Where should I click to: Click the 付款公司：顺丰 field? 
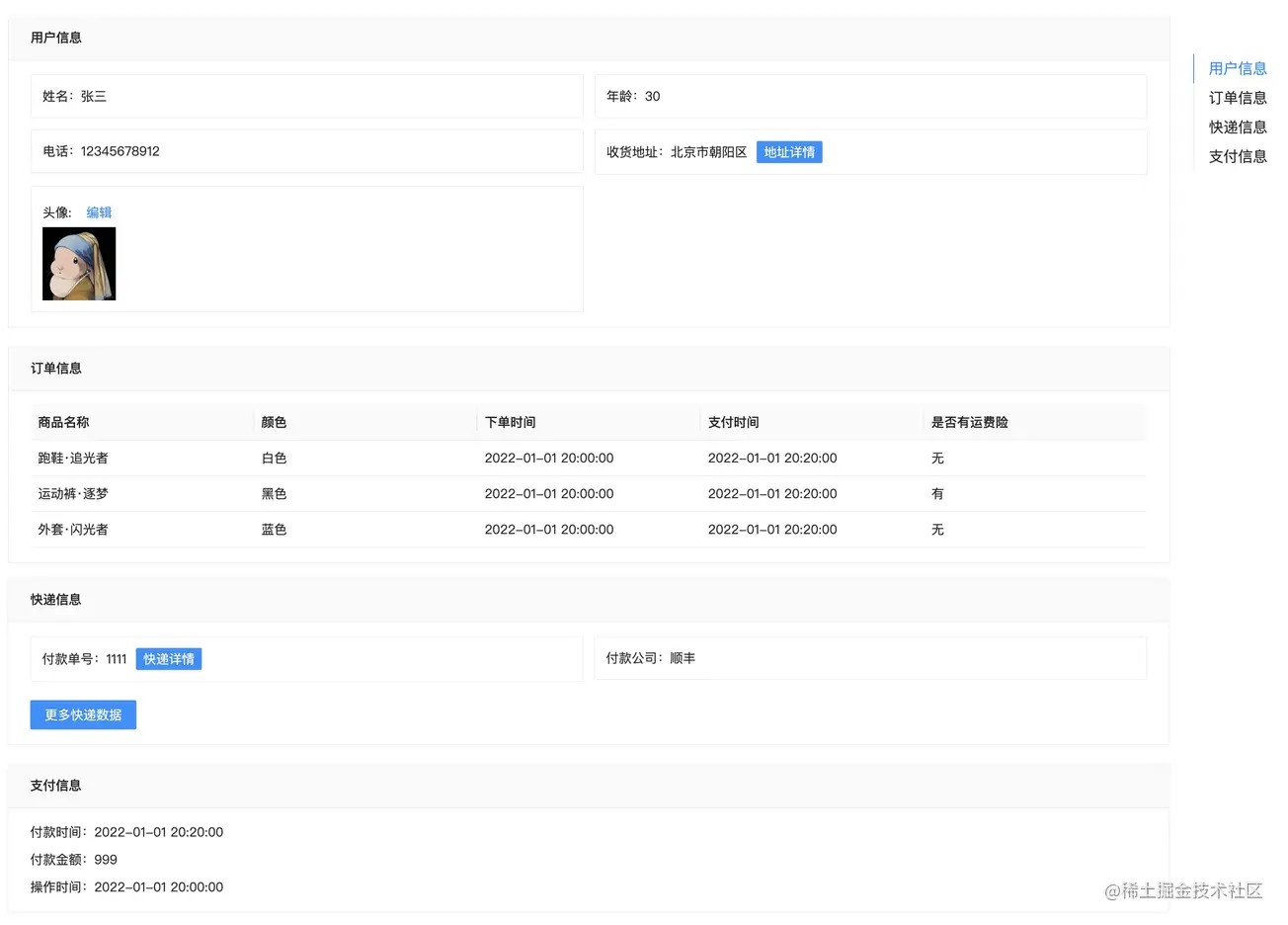coord(870,658)
